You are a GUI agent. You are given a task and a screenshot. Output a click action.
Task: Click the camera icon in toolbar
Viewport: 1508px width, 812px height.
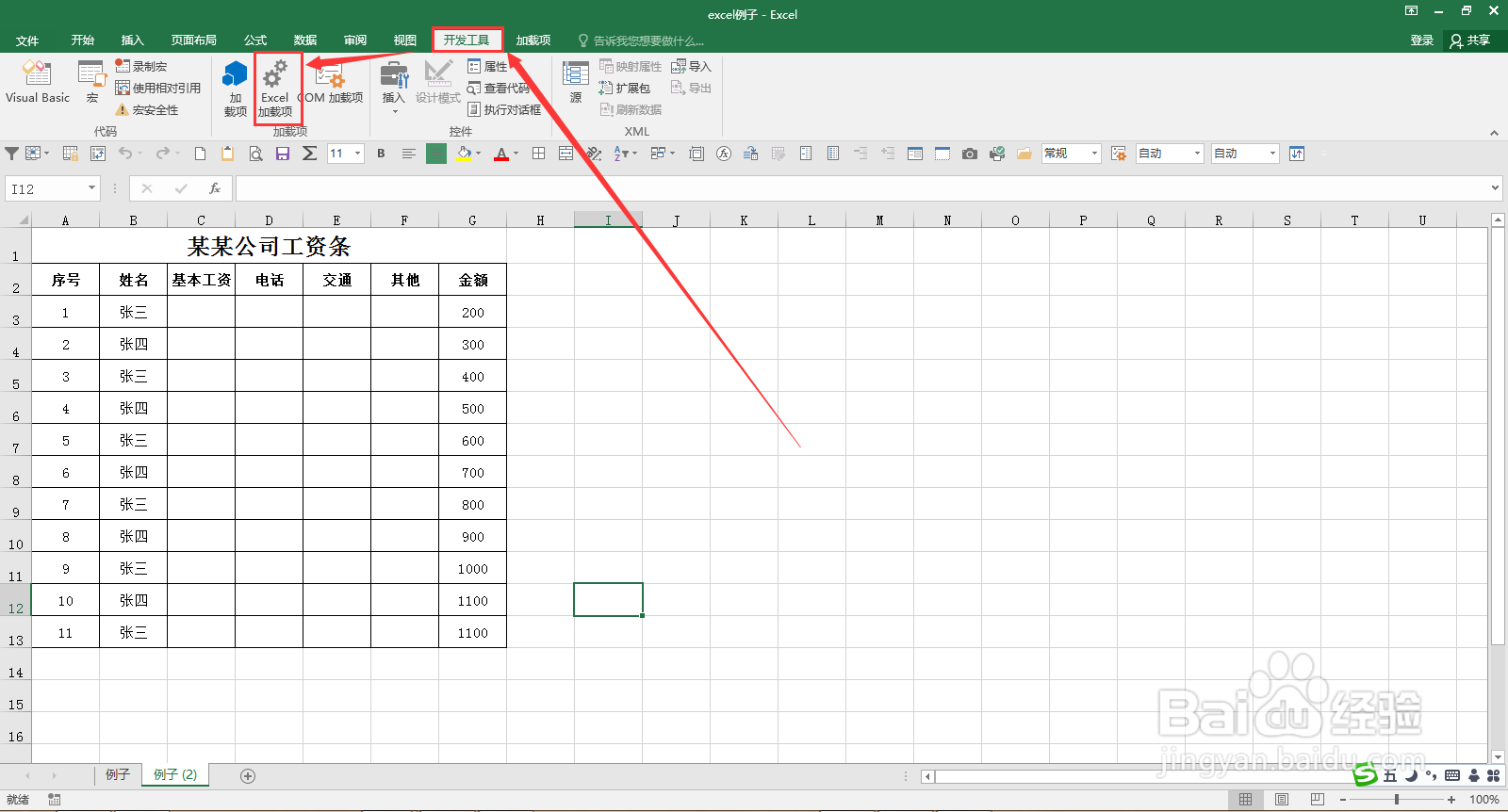point(969,154)
